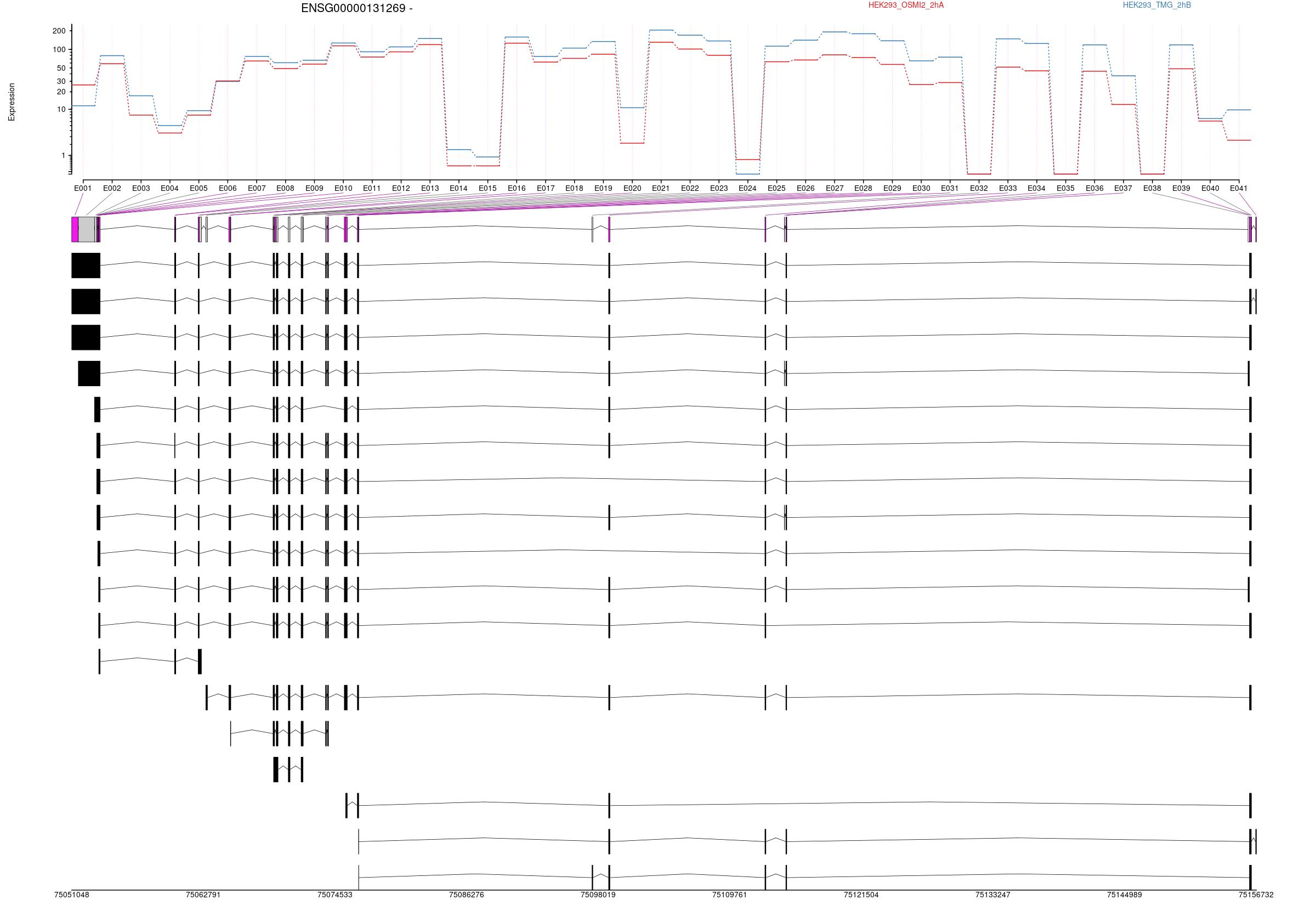The height and width of the screenshot is (905, 1316).
Task: Select the HEK293_TMG_2hB legend label
Action: pos(1157,5)
